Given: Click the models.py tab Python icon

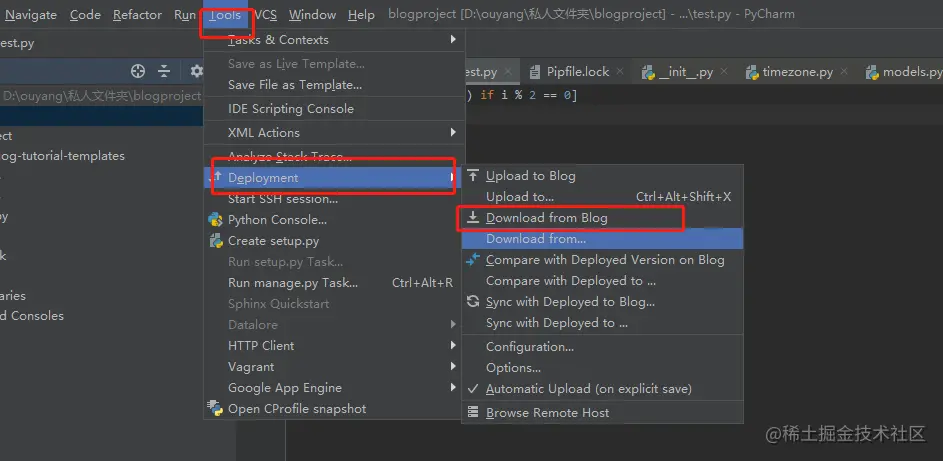Looking at the screenshot, I should coord(872,73).
